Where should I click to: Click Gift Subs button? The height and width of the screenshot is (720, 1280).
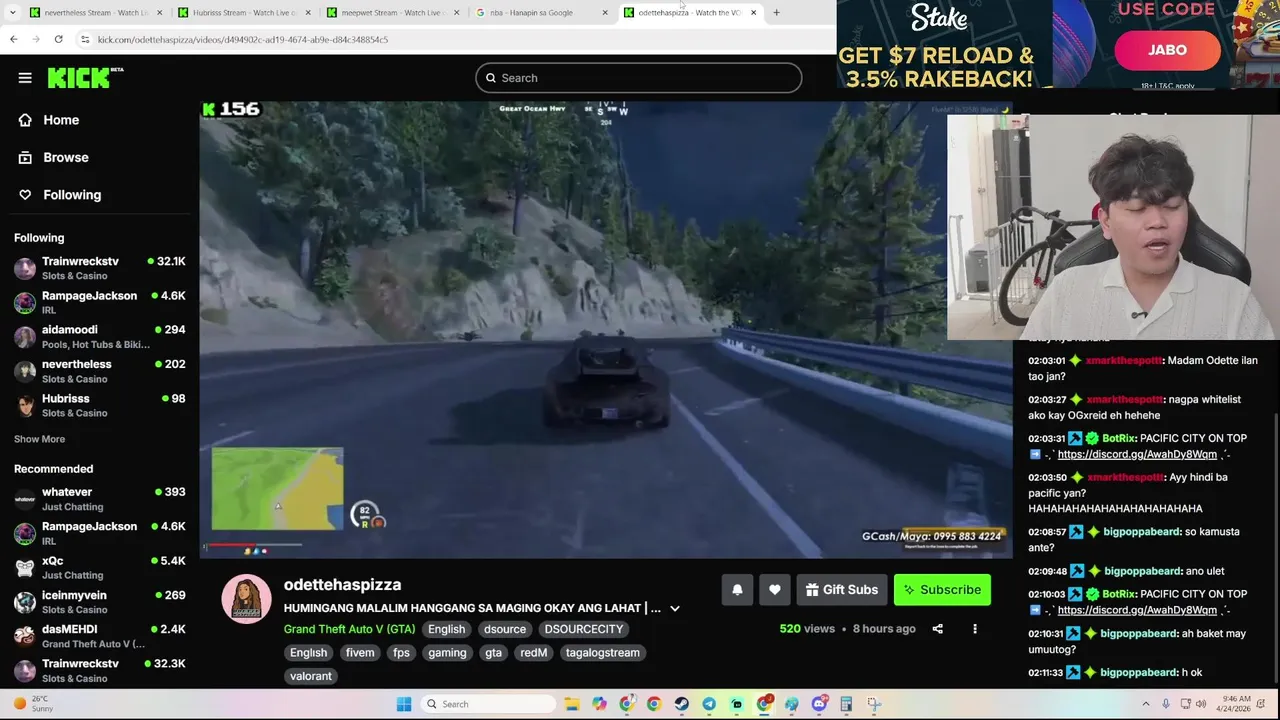(842, 590)
